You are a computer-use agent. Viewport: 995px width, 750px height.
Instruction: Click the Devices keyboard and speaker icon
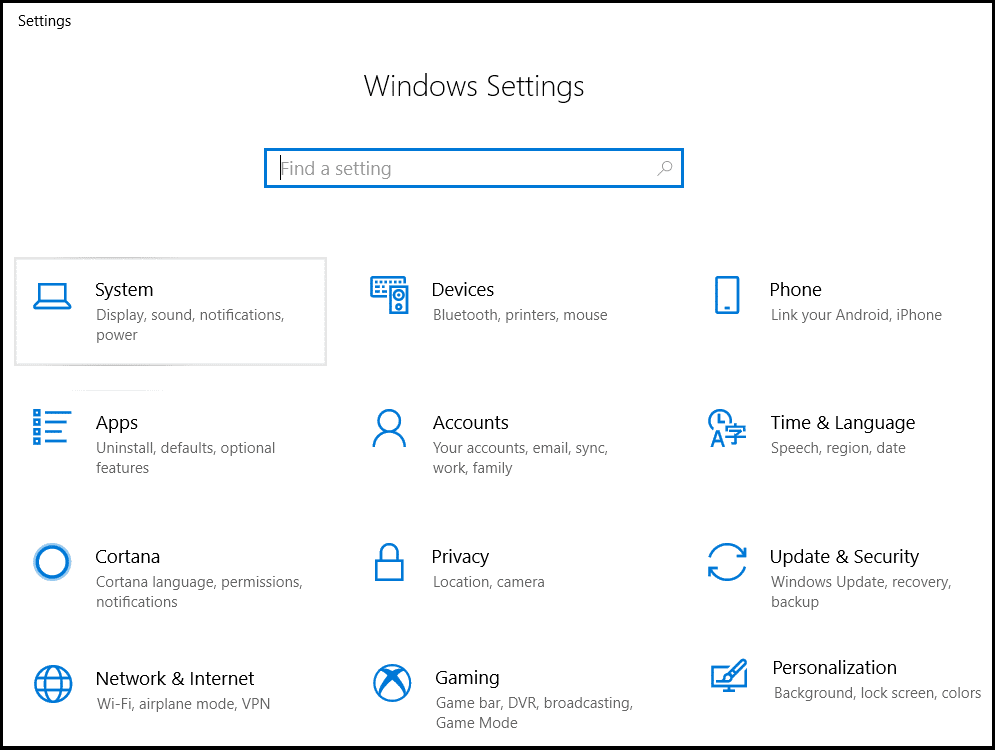pos(389,294)
